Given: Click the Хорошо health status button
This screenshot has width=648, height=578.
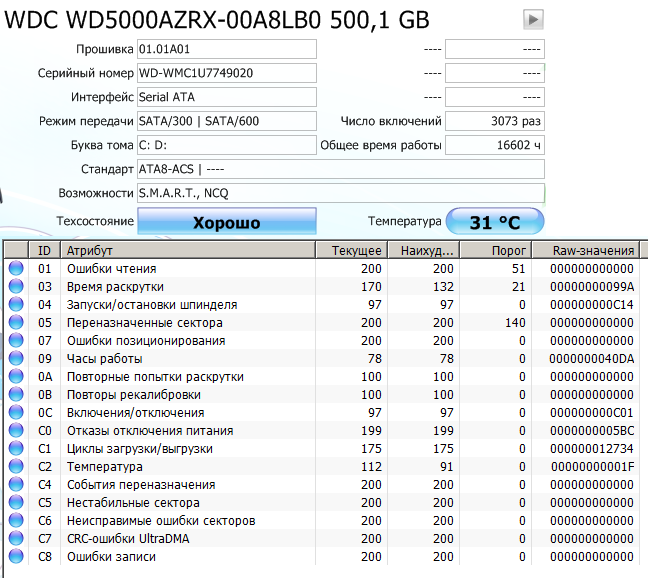Looking at the screenshot, I should click(x=227, y=221).
